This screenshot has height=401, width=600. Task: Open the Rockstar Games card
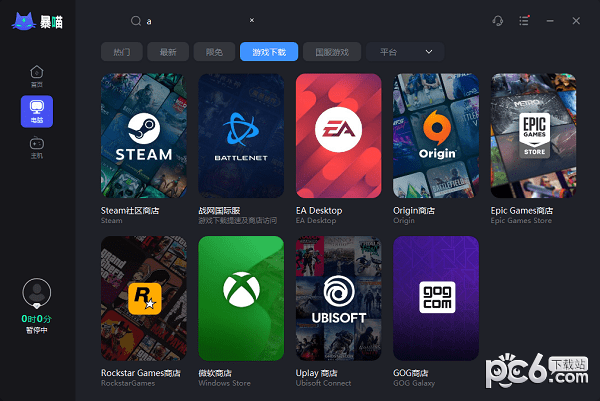click(x=143, y=298)
